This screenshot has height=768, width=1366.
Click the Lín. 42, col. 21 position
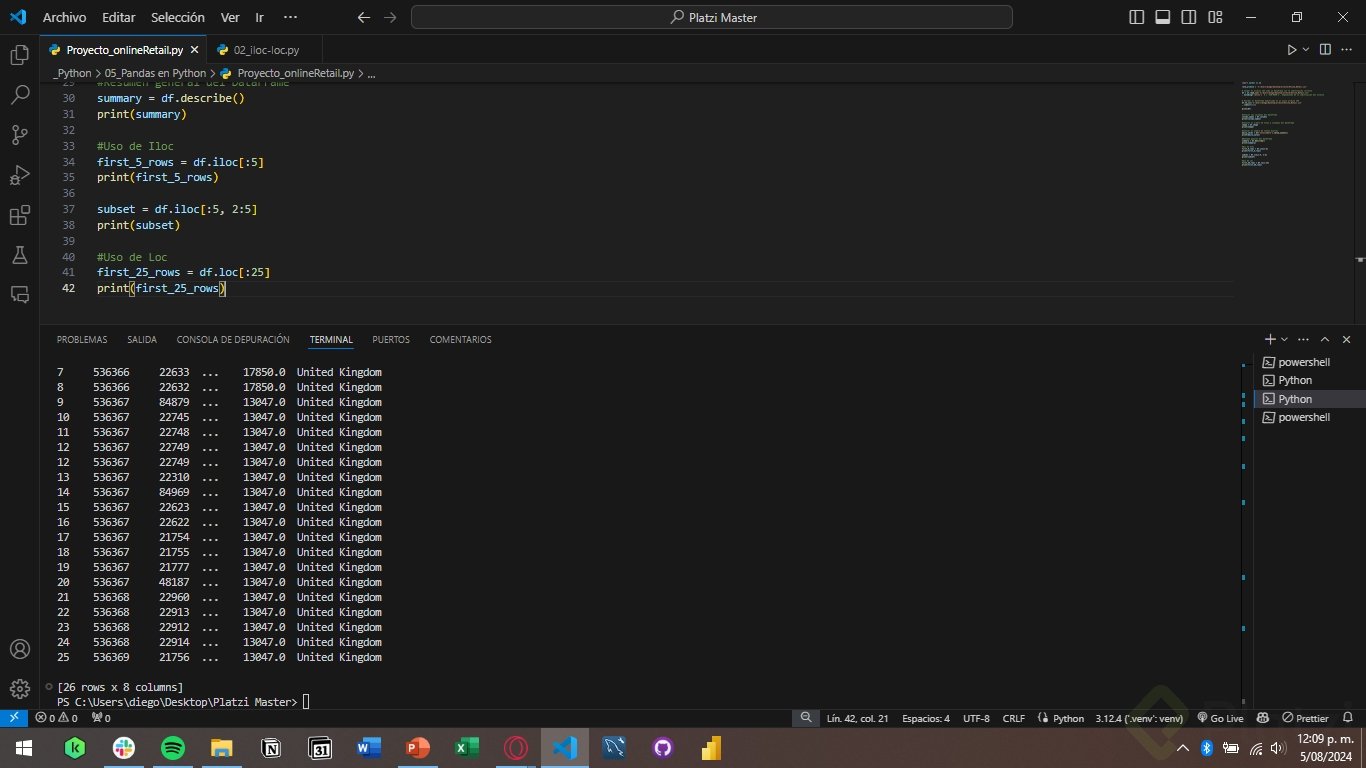858,718
